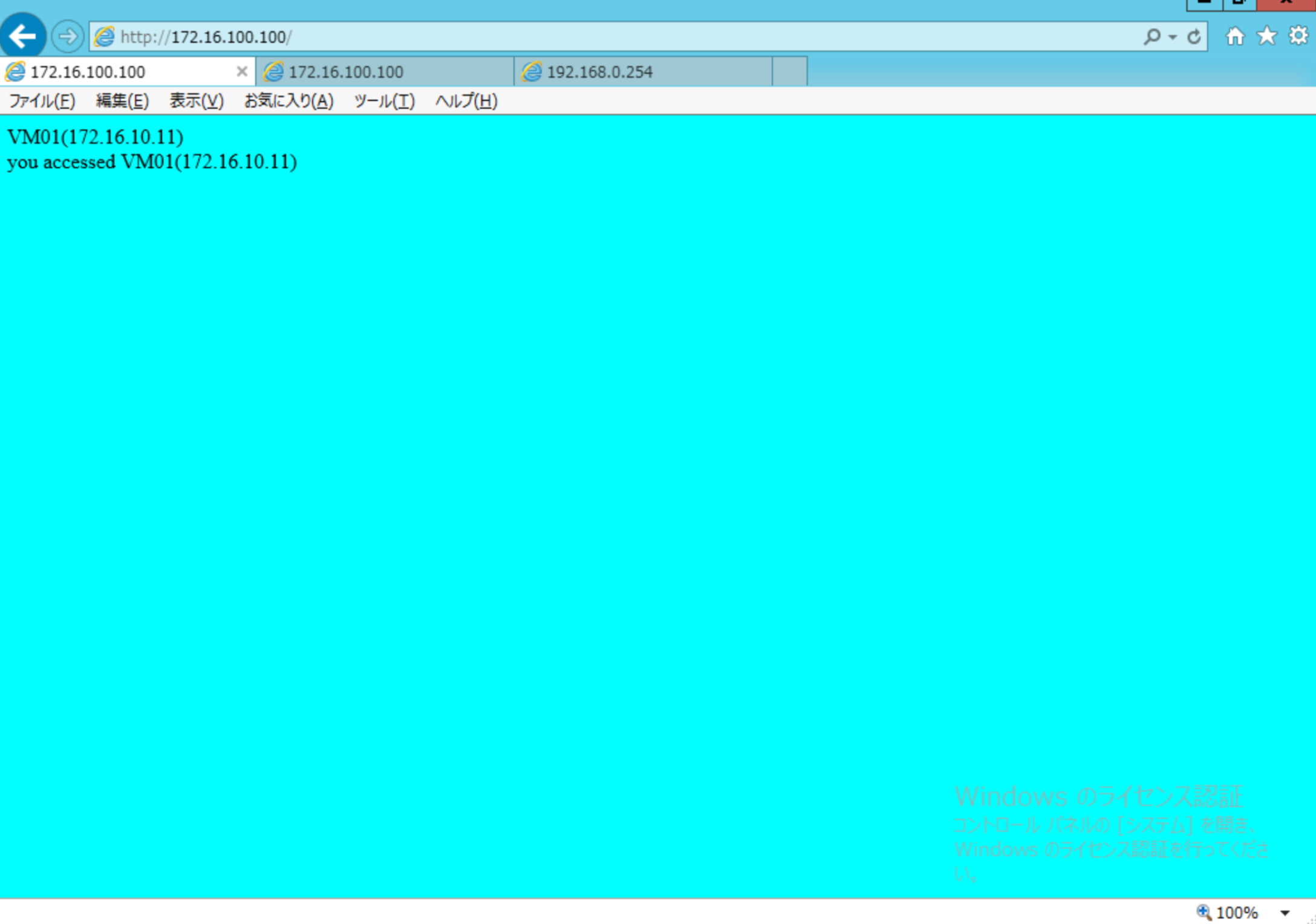Click the back navigation arrow
Image resolution: width=1316 pixels, height=924 pixels.
tap(23, 36)
